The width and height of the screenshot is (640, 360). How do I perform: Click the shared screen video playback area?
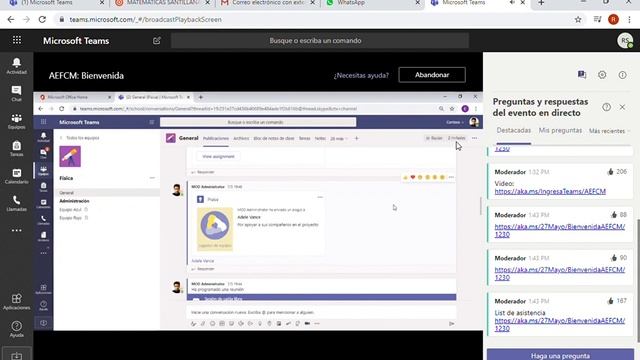(258, 211)
